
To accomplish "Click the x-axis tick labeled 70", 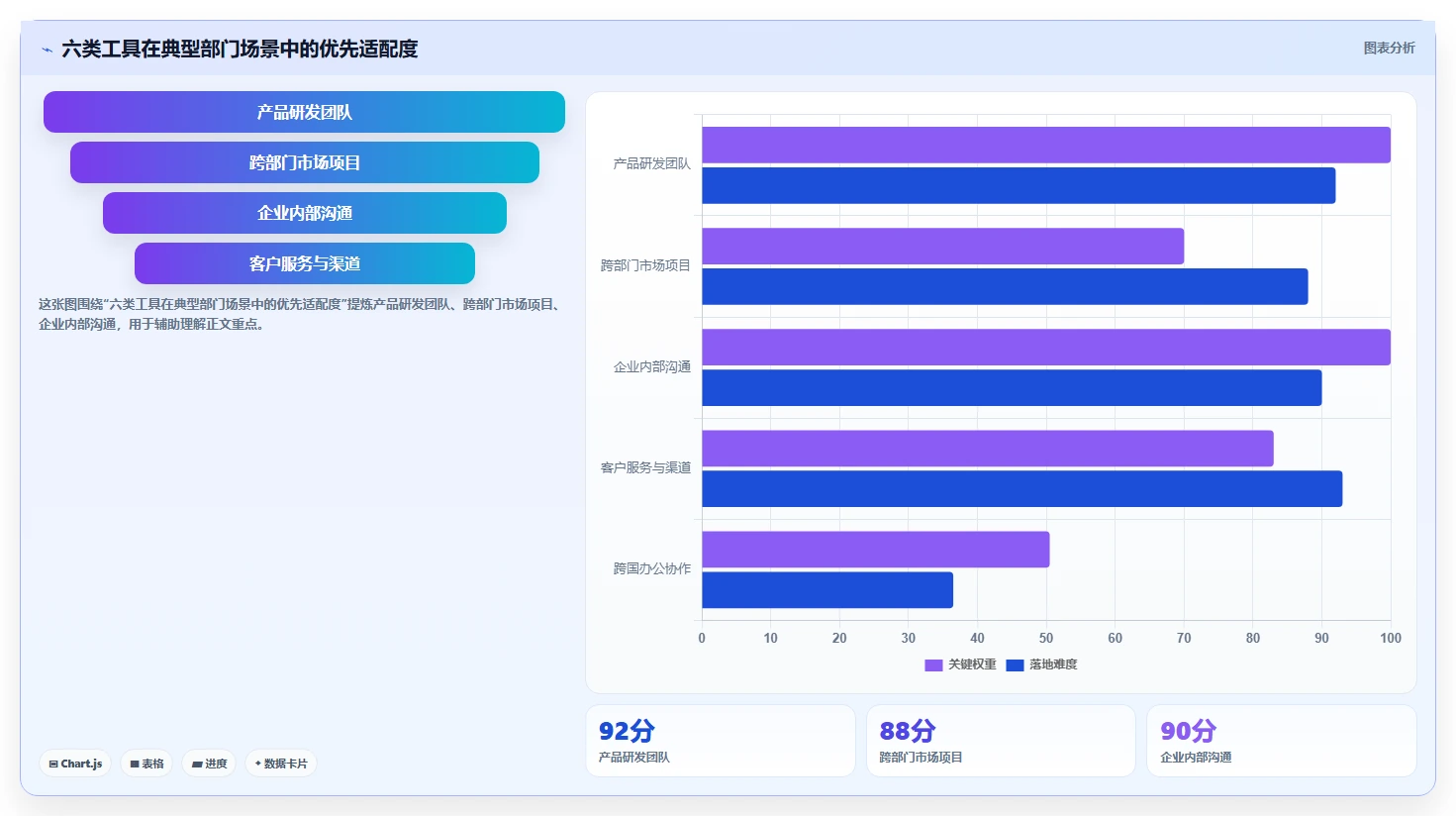I will click(x=1184, y=638).
